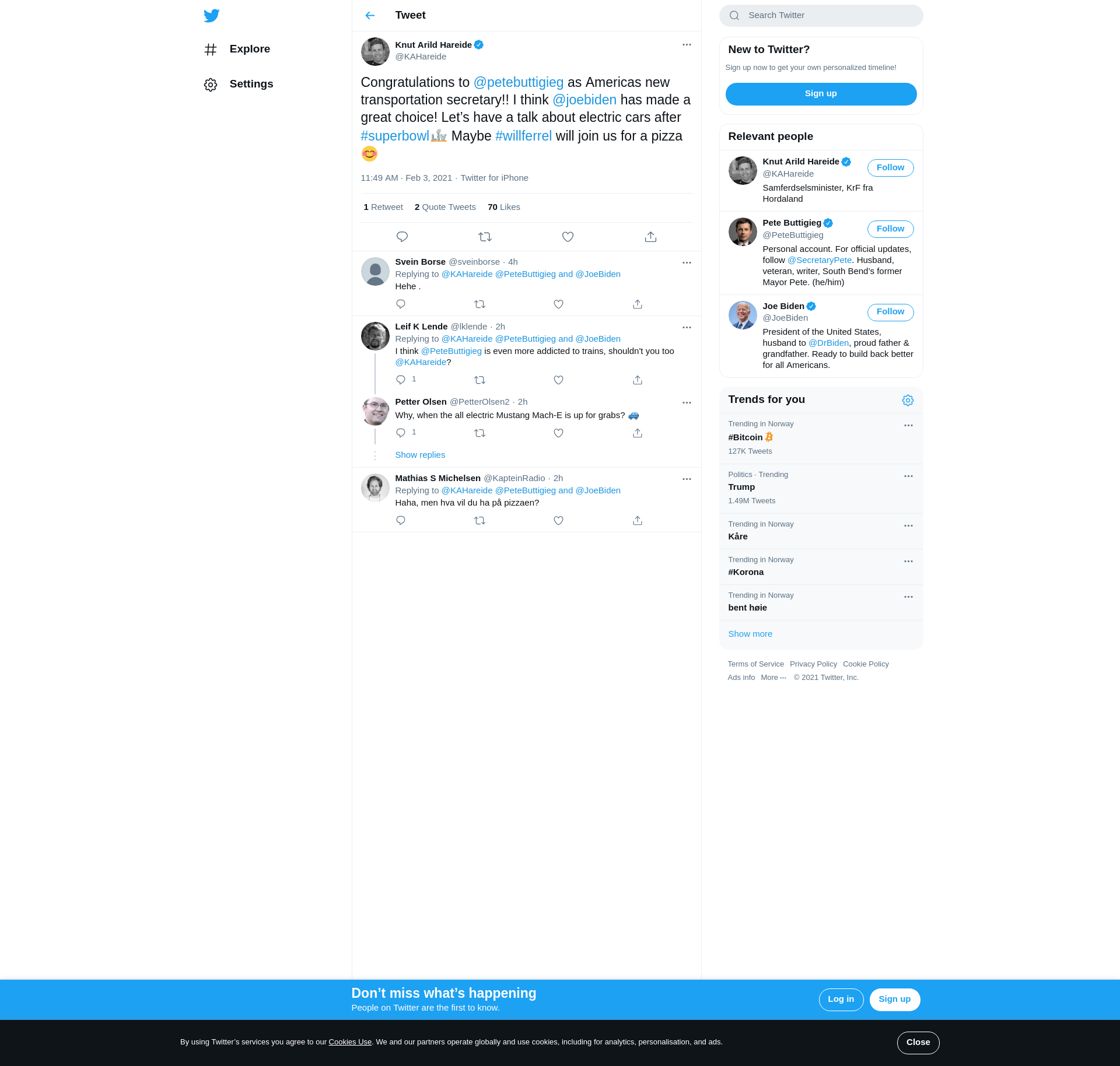Open Trends settings gear icon
1120x1066 pixels.
click(908, 400)
